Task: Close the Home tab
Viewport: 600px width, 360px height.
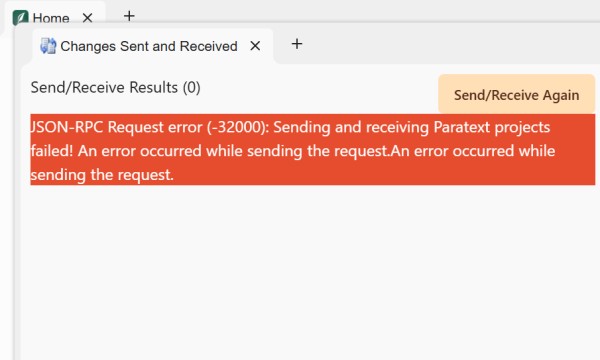Action: (88, 18)
